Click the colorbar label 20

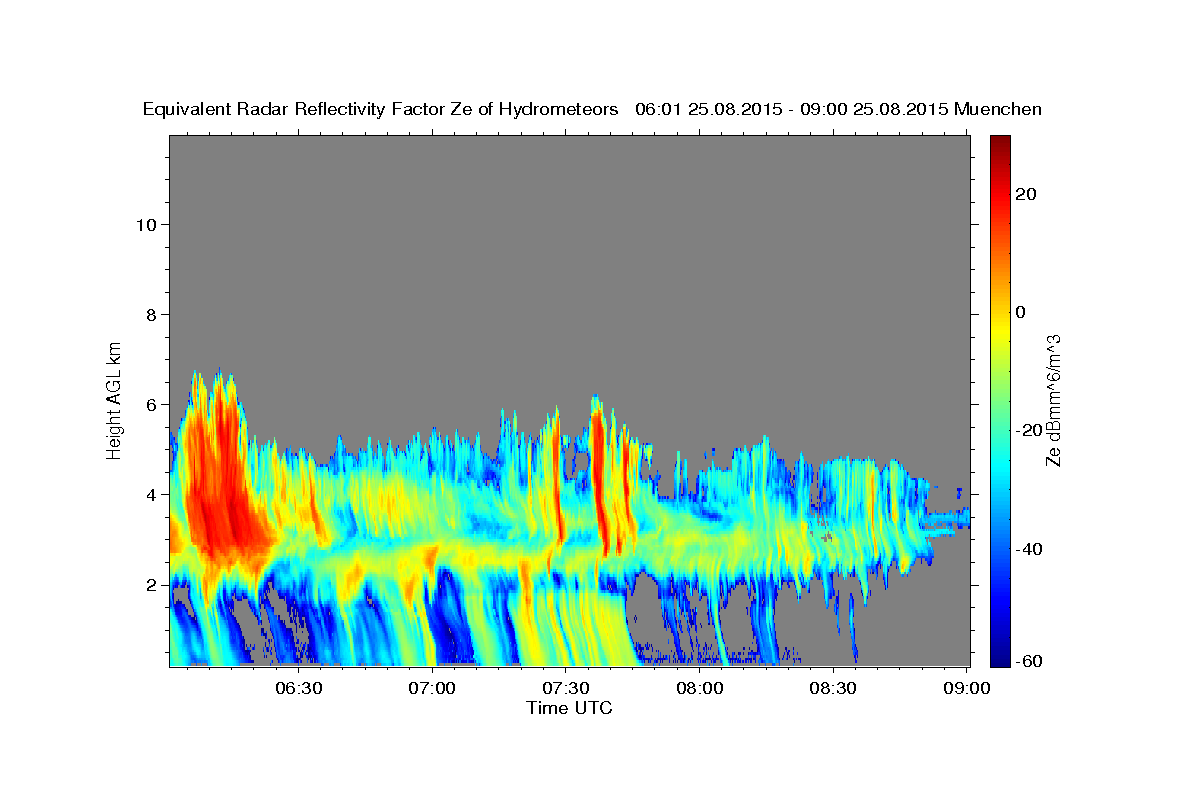tap(1025, 195)
